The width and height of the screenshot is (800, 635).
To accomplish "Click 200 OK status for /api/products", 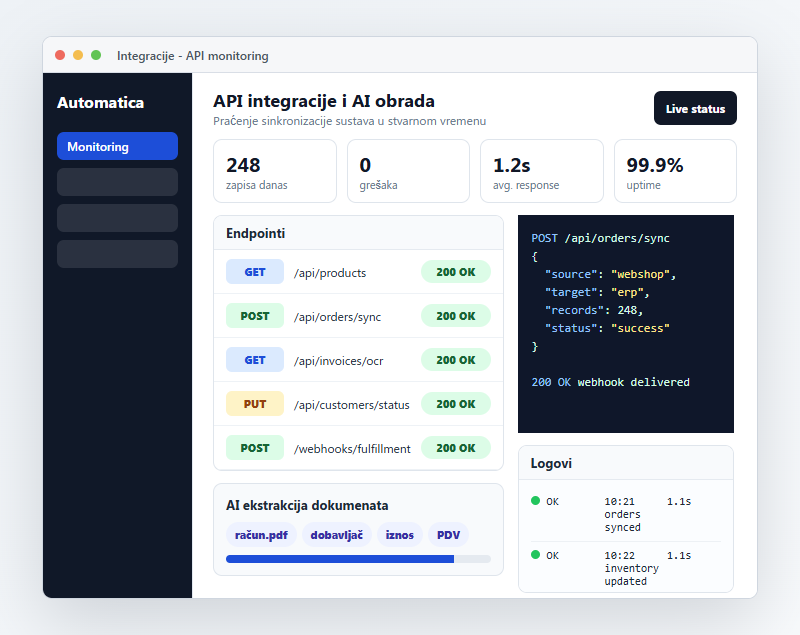I will 456,272.
